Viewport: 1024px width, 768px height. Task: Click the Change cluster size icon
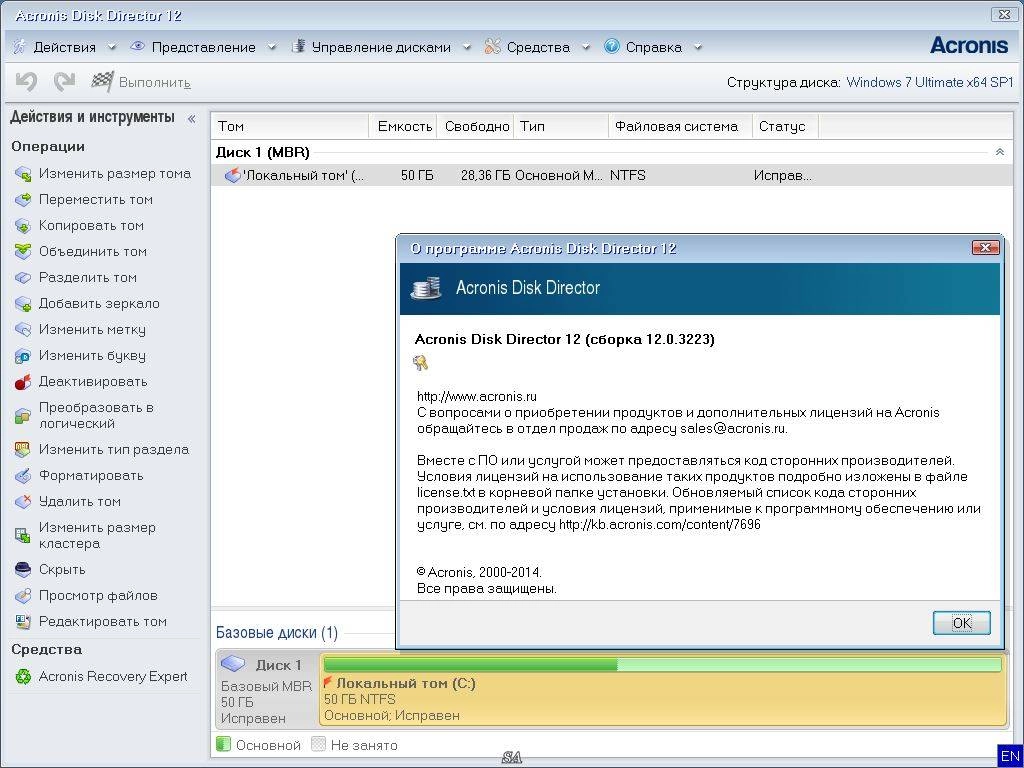coord(23,536)
